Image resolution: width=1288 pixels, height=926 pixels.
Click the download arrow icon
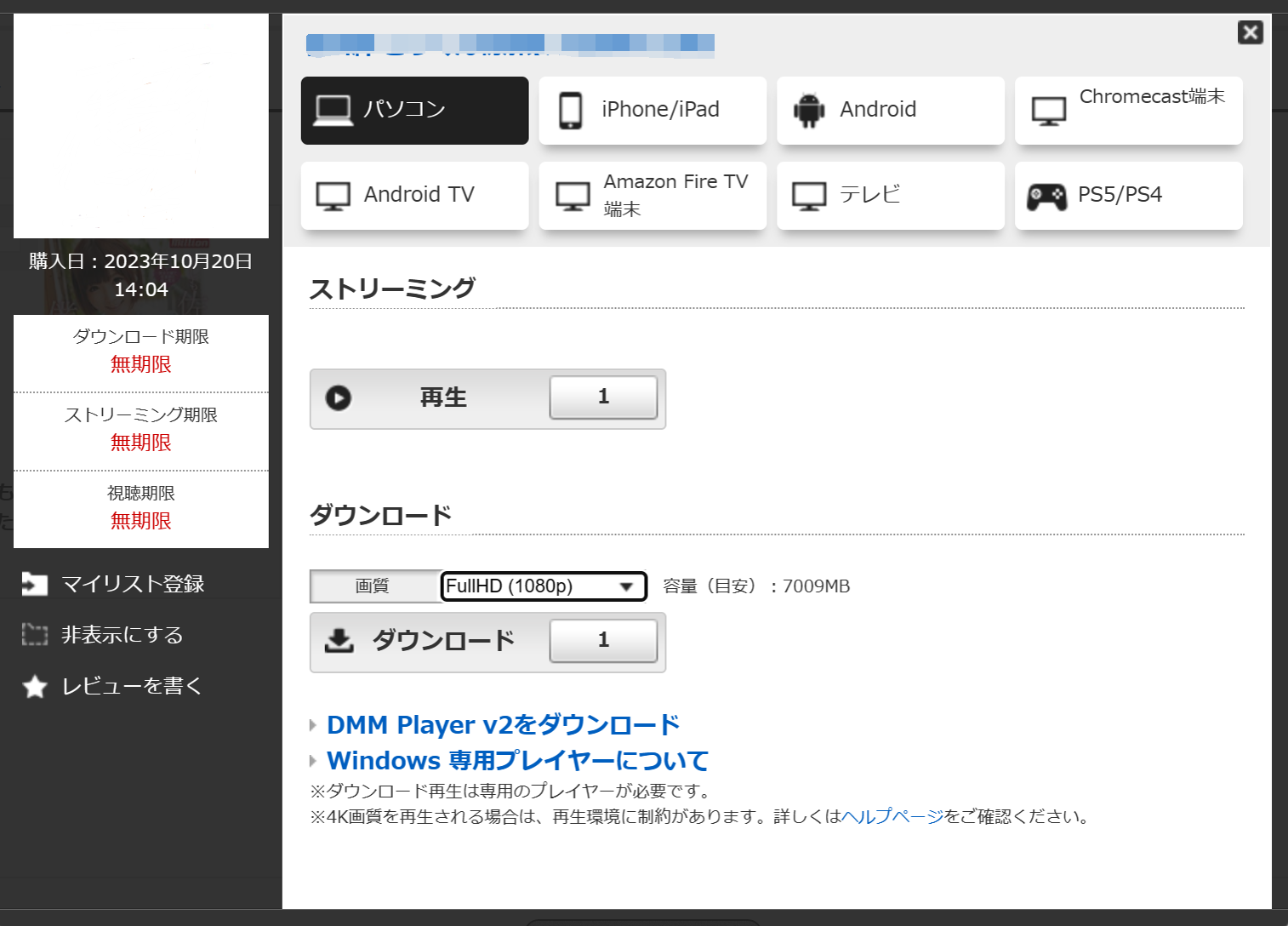click(x=339, y=640)
